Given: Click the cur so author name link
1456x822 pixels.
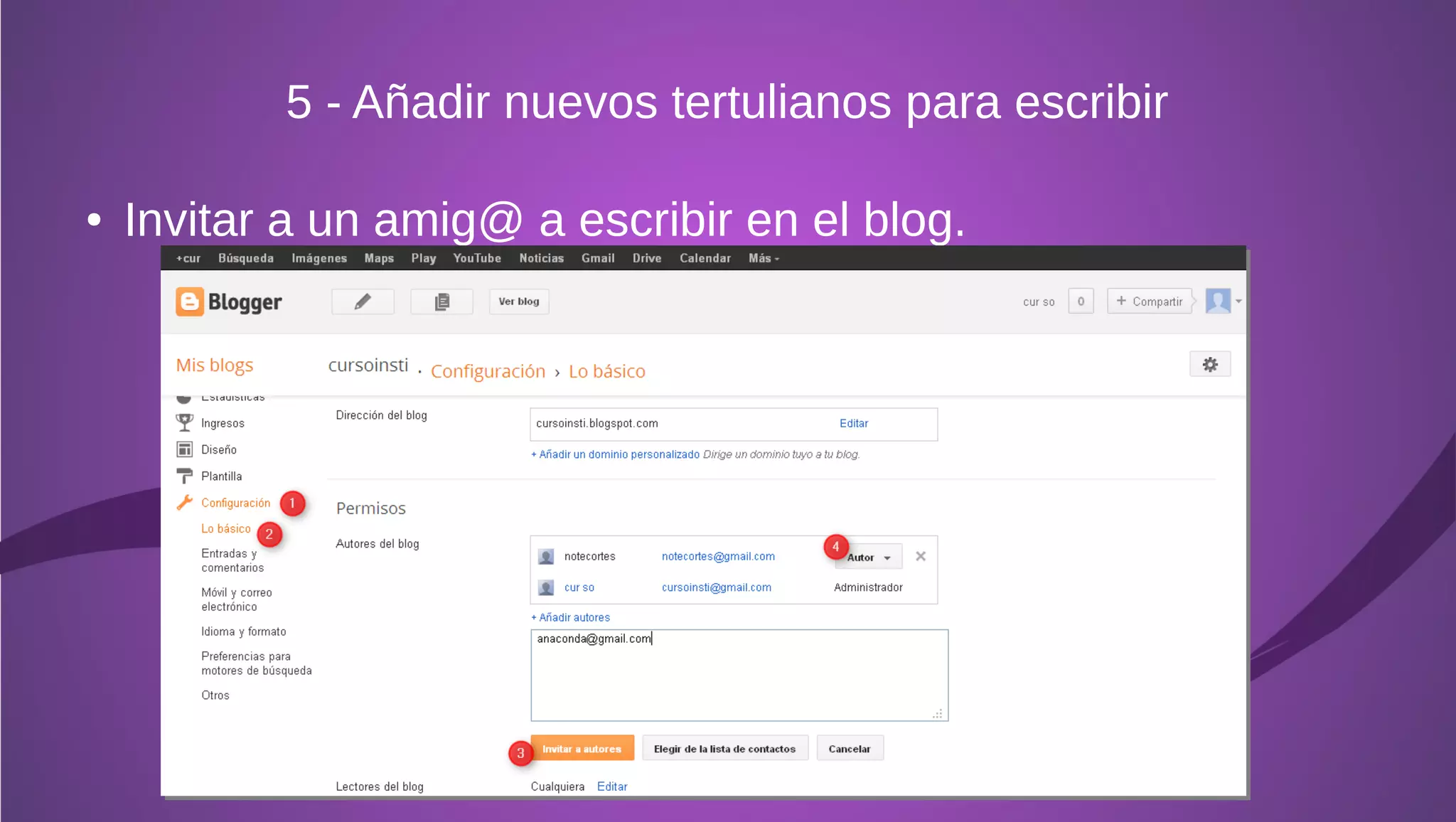Looking at the screenshot, I should point(579,587).
